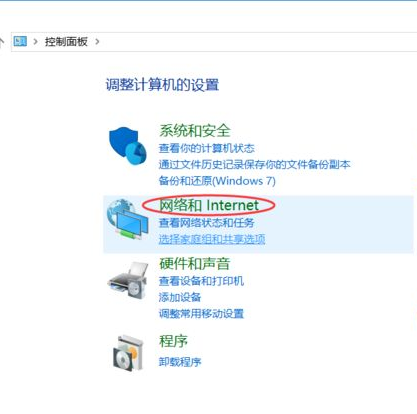Open 系统和安全 category heading
417x414 pixels.
(x=194, y=130)
